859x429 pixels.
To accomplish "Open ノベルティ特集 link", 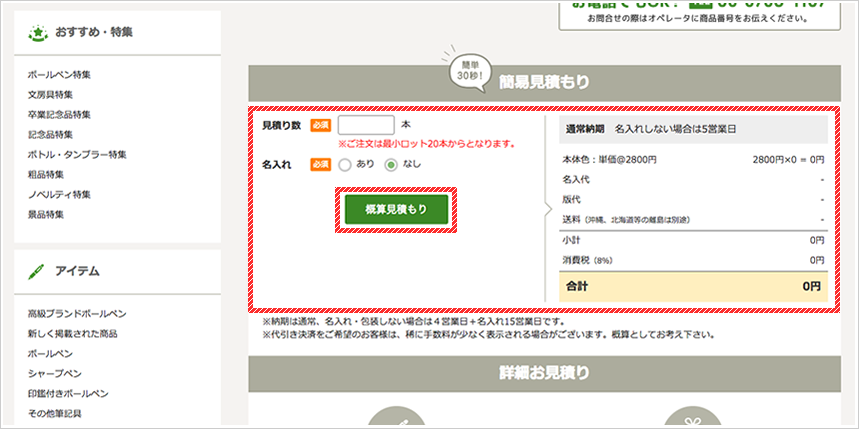I will (59, 195).
